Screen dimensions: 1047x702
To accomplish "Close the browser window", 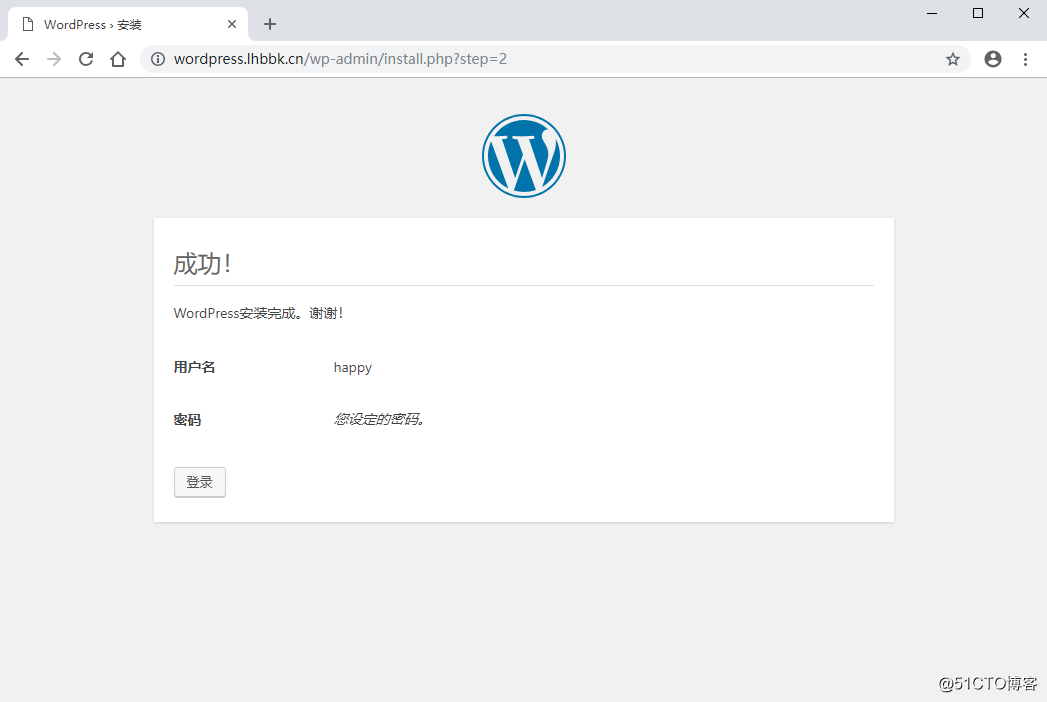I will pyautogui.click(x=1024, y=13).
